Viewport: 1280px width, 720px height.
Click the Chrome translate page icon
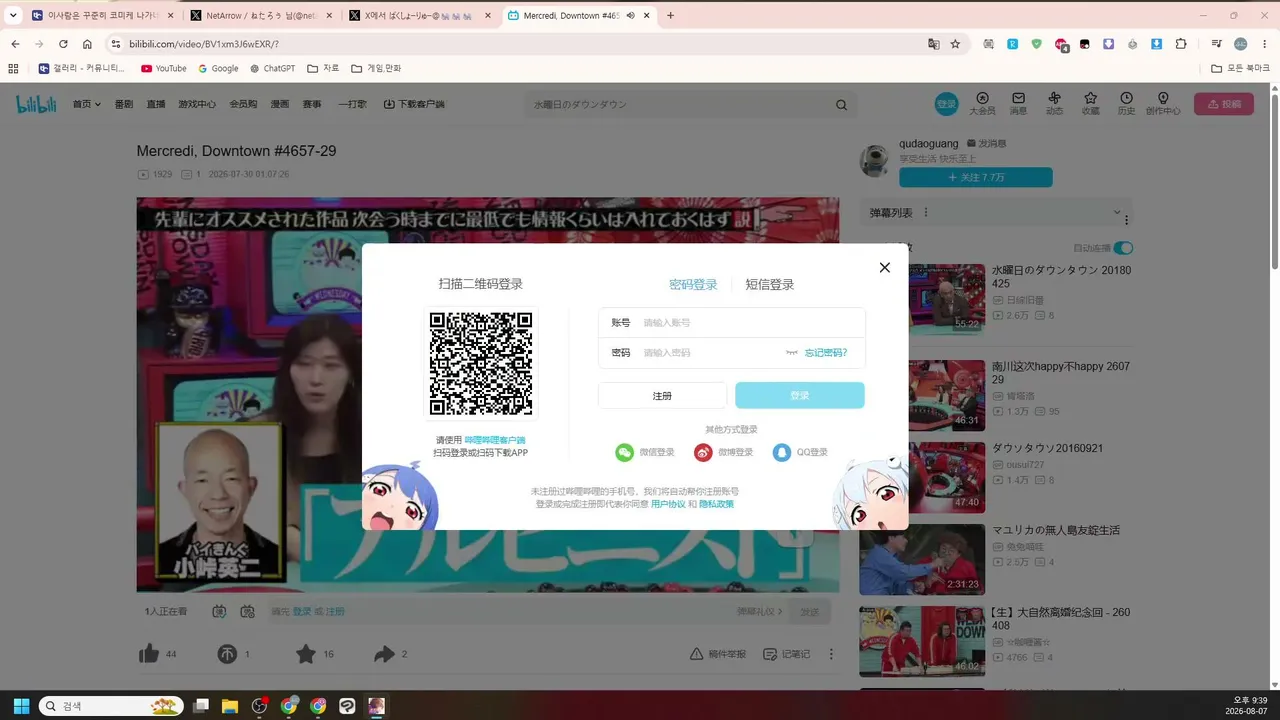(933, 44)
